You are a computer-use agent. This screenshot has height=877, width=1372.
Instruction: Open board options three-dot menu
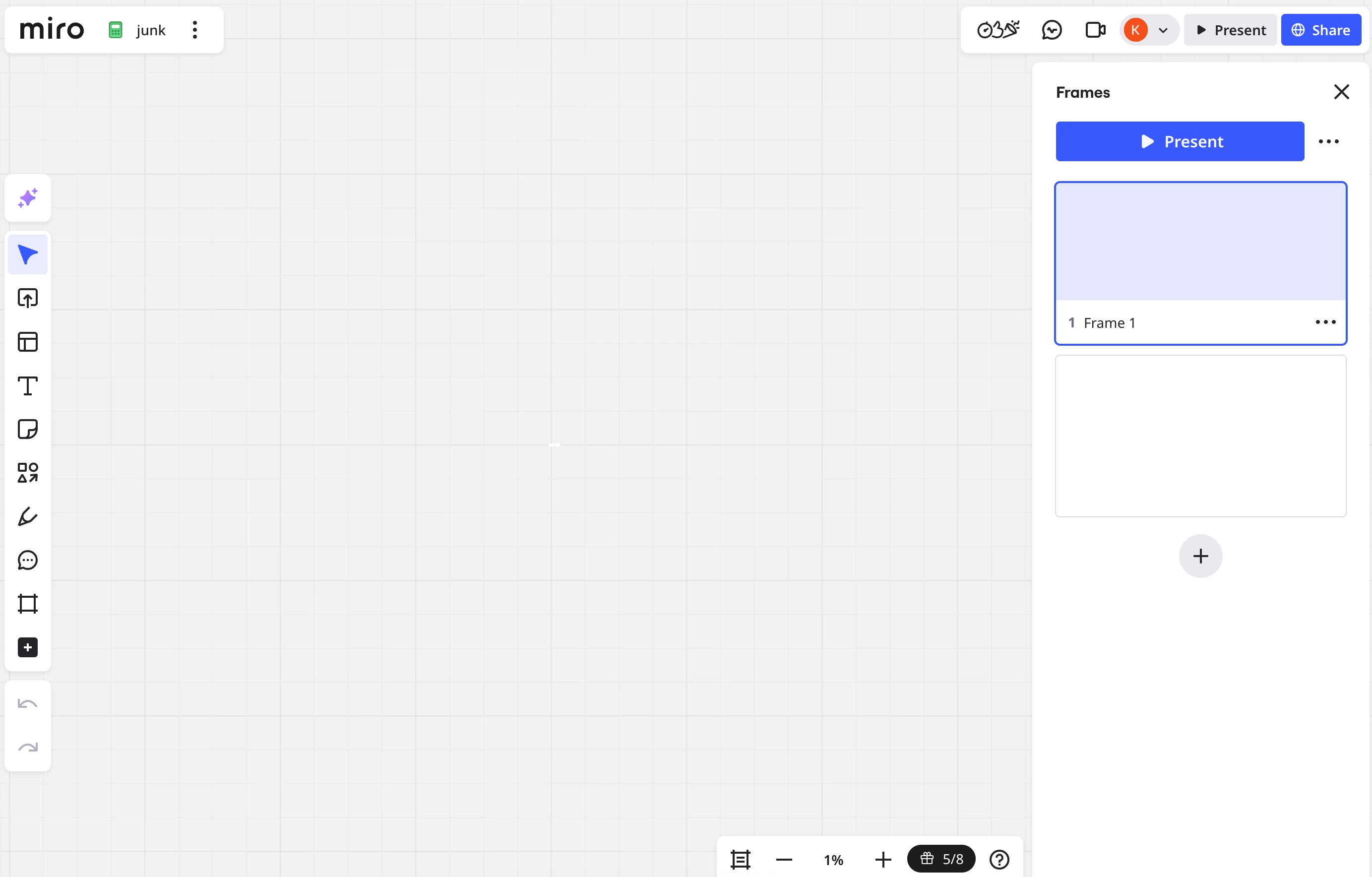pos(195,30)
